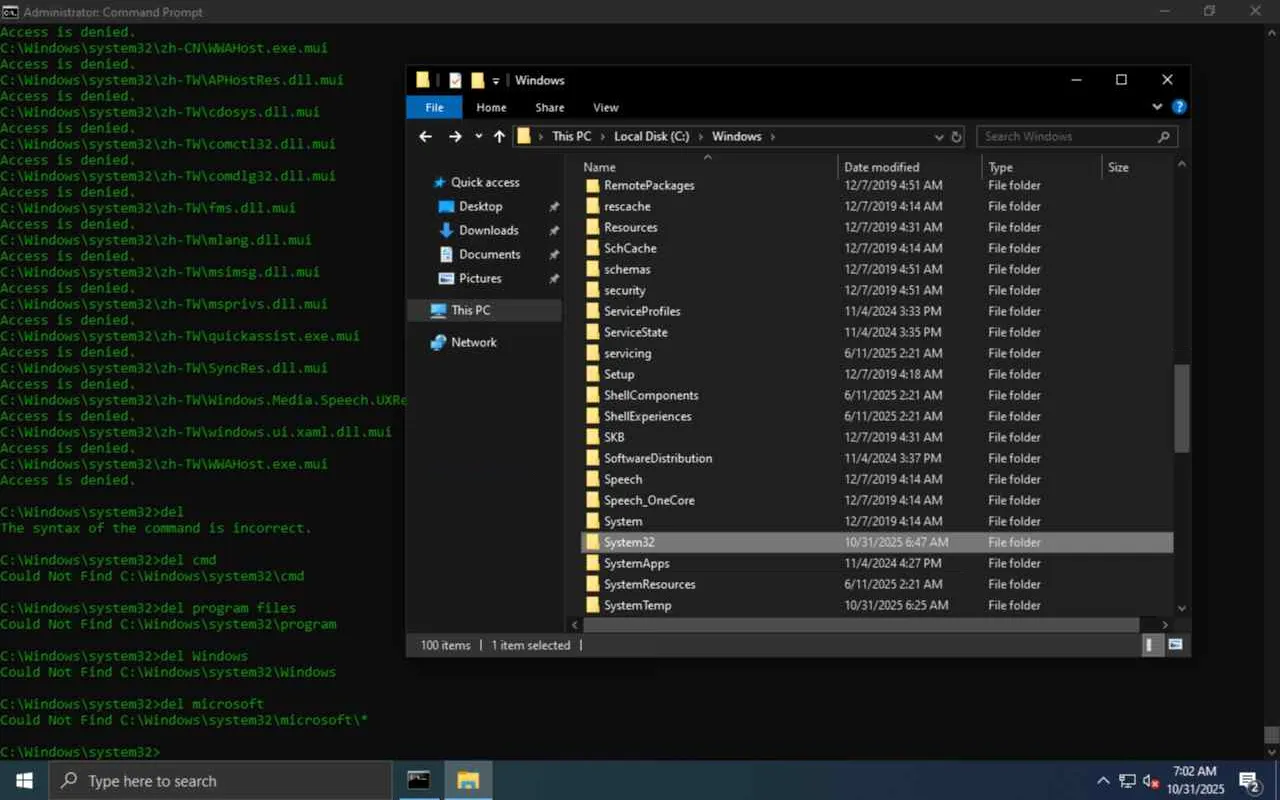The width and height of the screenshot is (1280, 800).
Task: Expand the chevron after Local Disk (C:)
Action: pos(701,137)
